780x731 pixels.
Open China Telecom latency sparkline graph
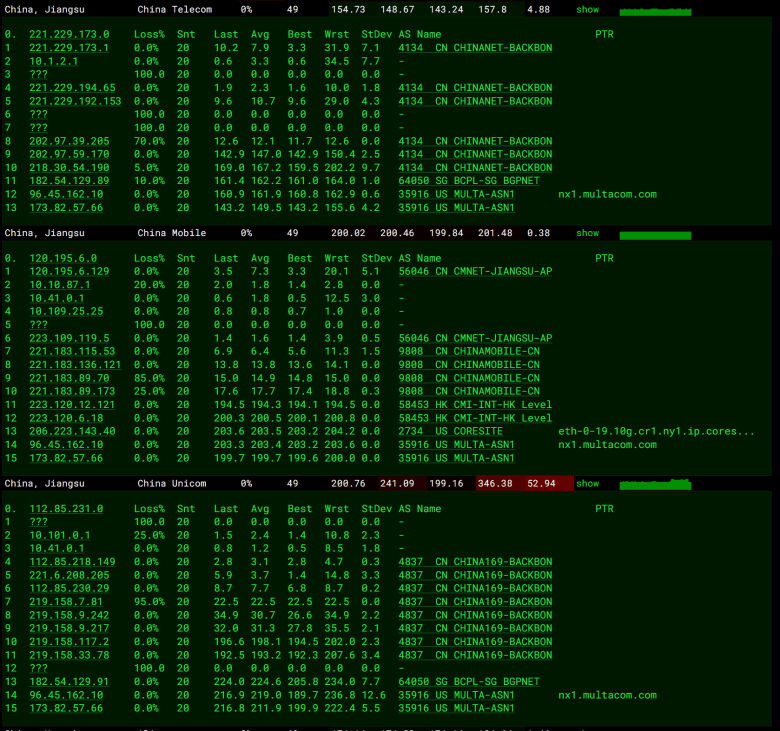(655, 10)
